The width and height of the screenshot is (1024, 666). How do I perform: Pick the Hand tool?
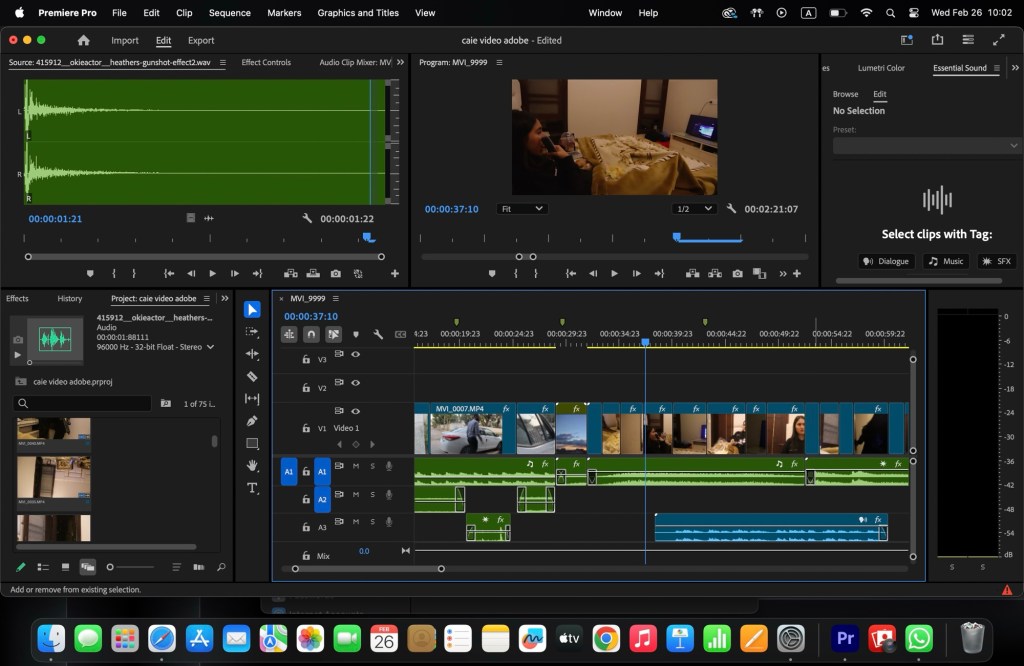tap(252, 466)
